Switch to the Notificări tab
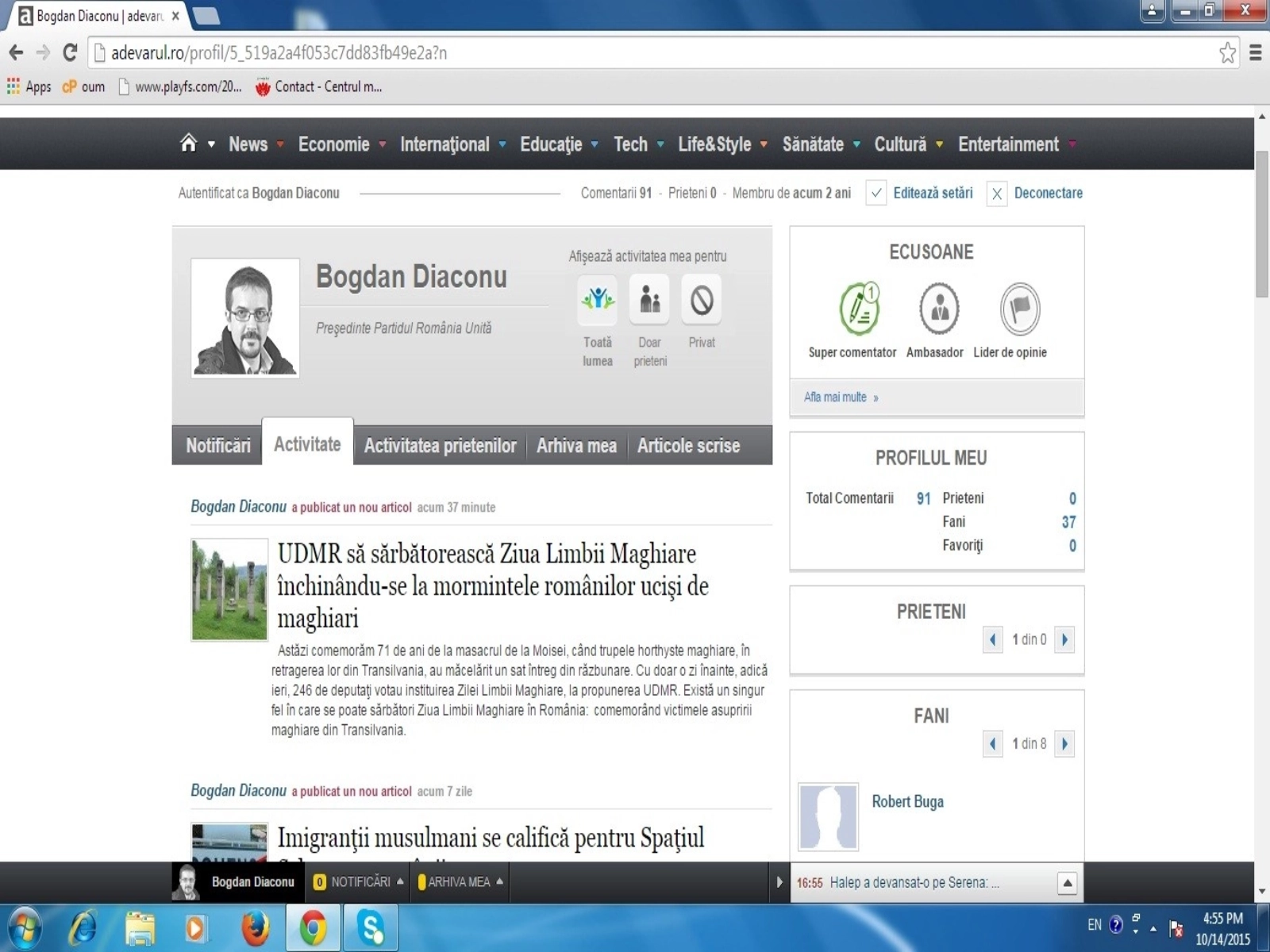The image size is (1270, 952). point(217,446)
